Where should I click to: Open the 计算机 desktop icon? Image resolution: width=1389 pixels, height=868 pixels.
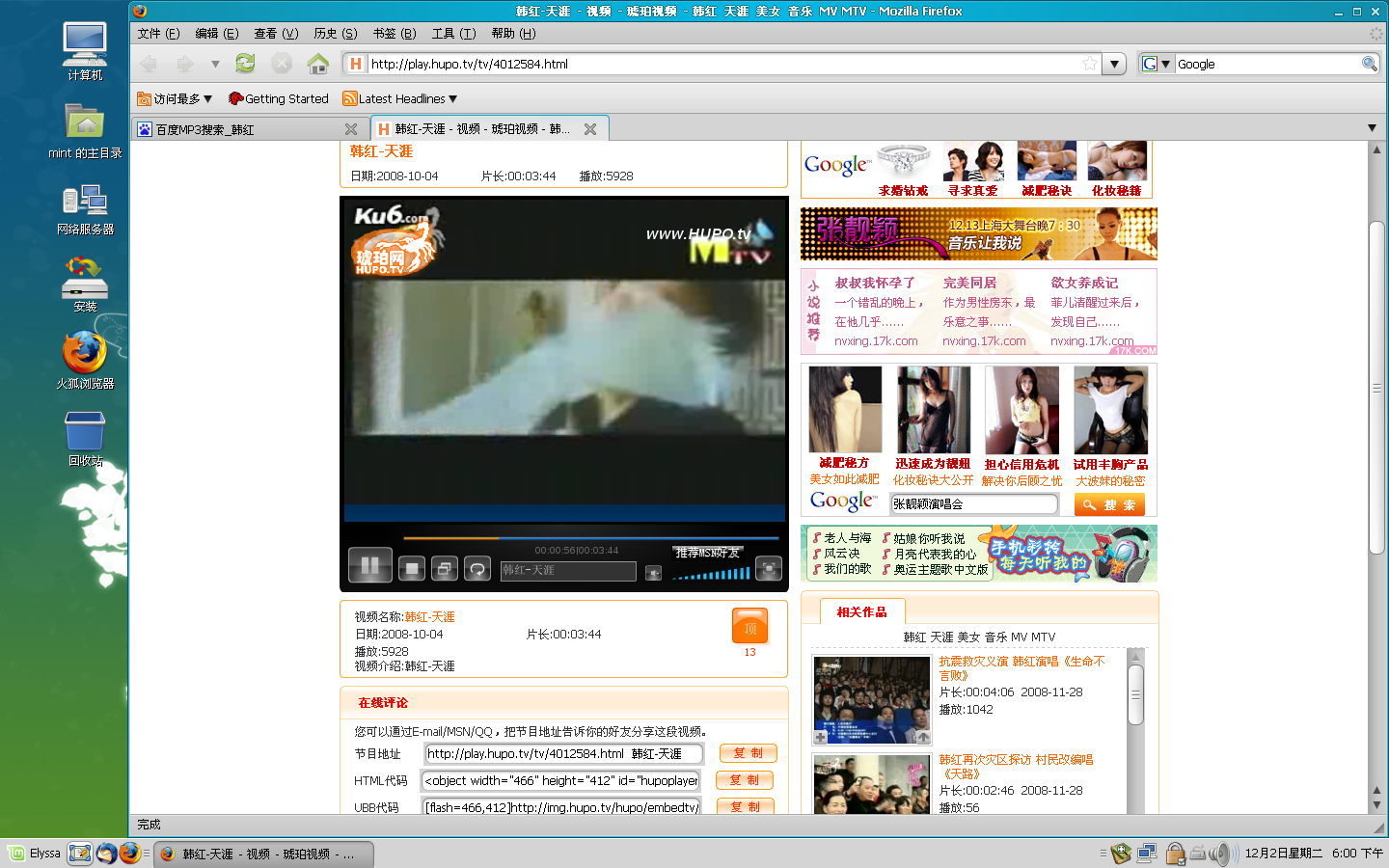pos(85,52)
